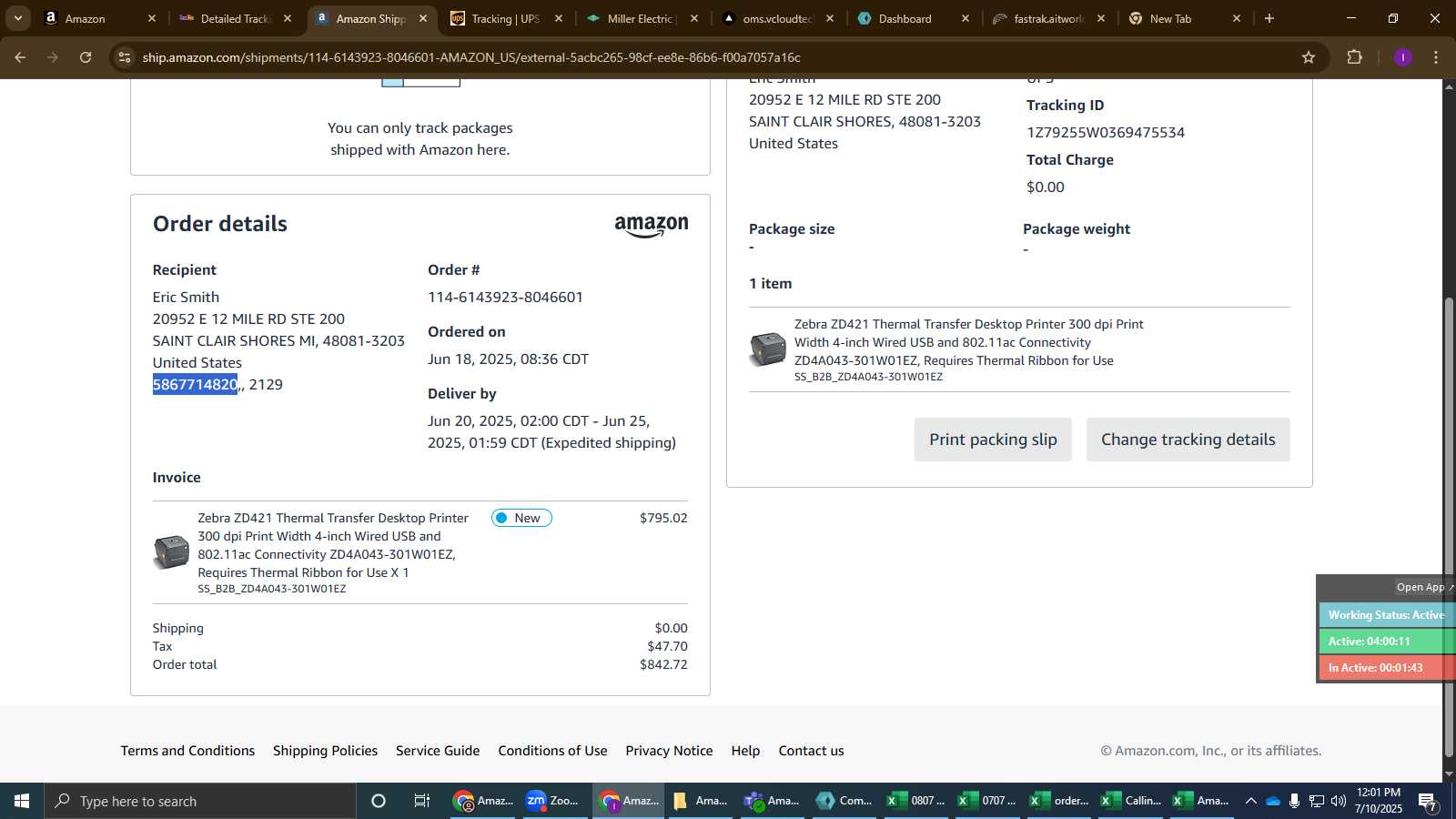Open a new tab with plus icon

click(1269, 18)
